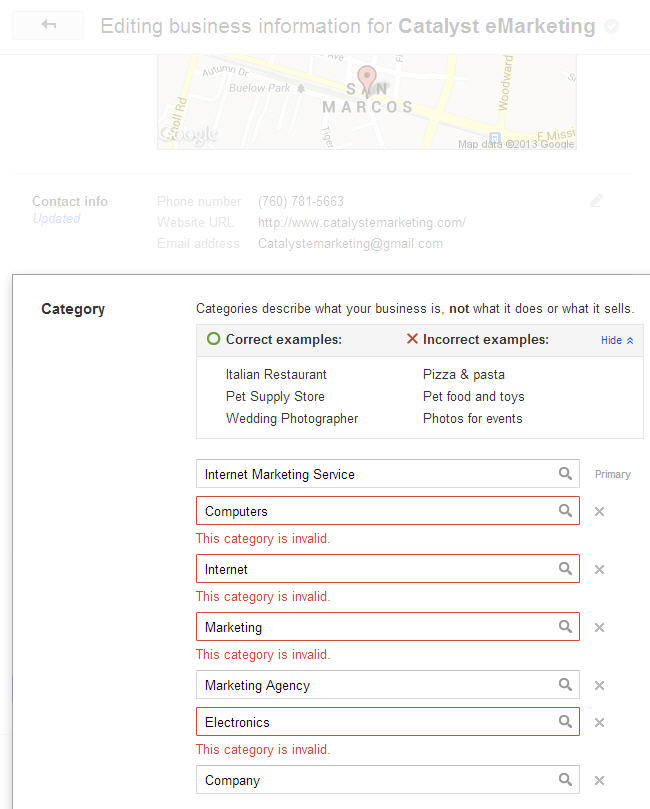Click invalid category message under Internet field
This screenshot has height=809, width=650.
pyautogui.click(x=263, y=596)
